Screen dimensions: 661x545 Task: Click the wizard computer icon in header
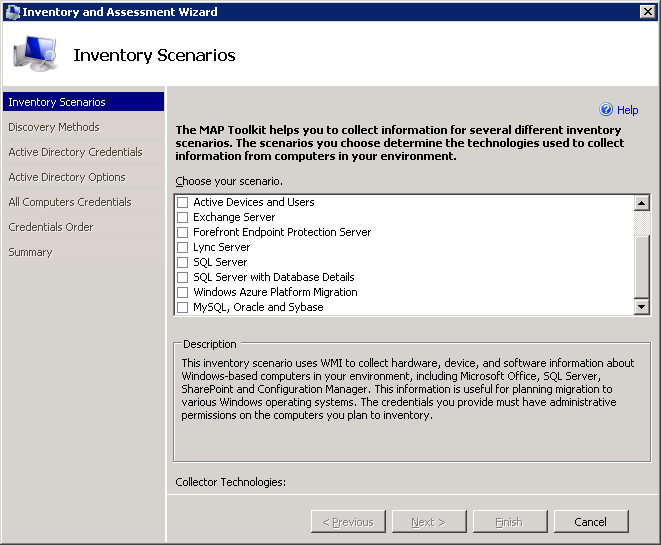[x=35, y=55]
